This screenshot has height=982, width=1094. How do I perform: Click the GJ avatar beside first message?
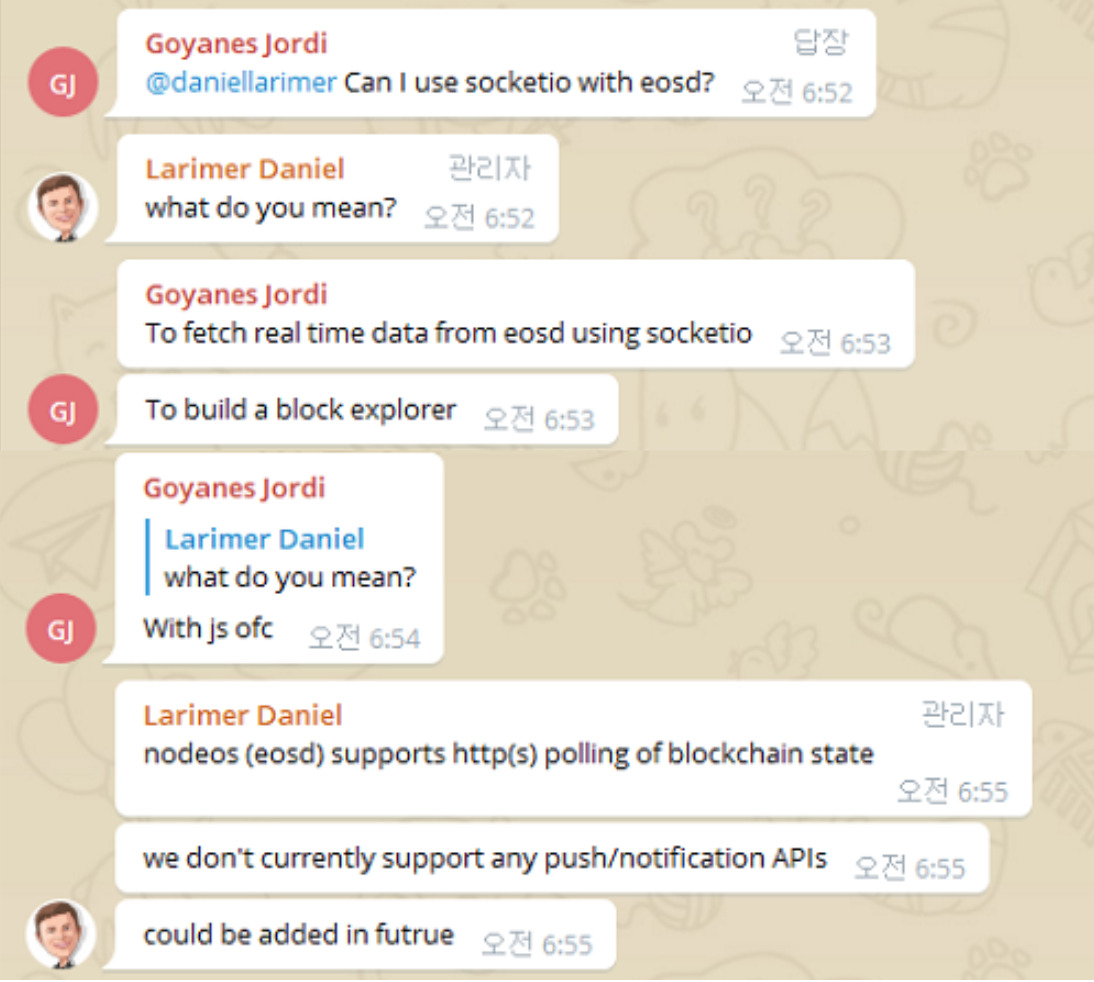[x=63, y=82]
